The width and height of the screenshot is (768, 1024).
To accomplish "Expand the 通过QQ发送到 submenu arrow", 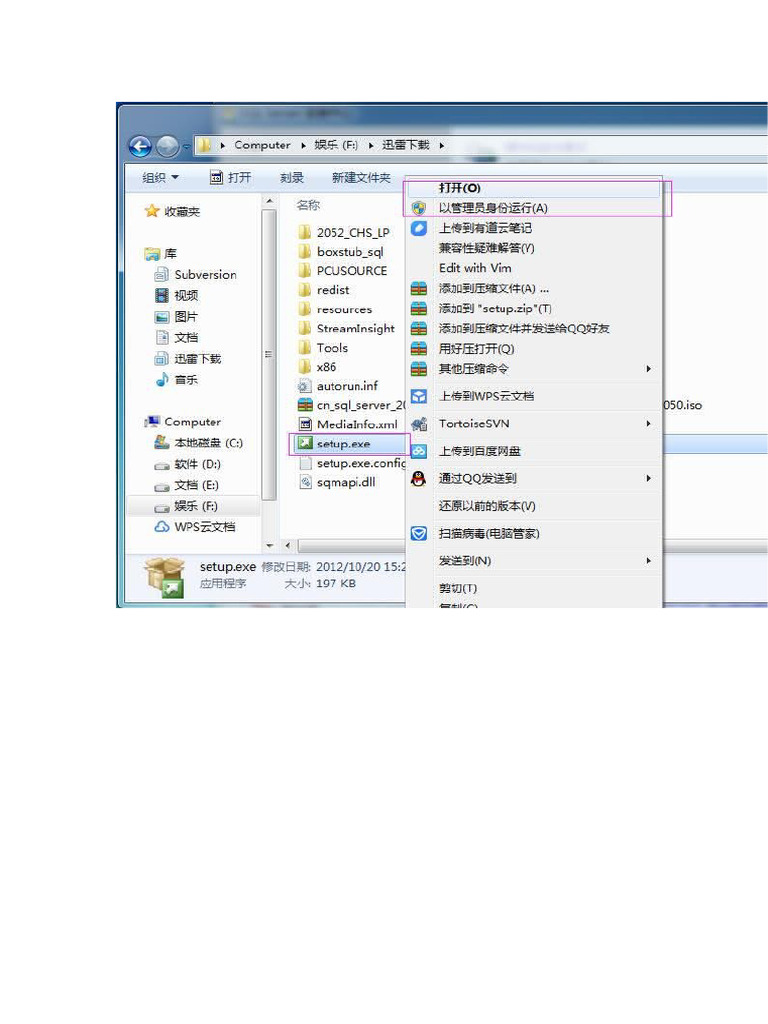I will [x=648, y=479].
